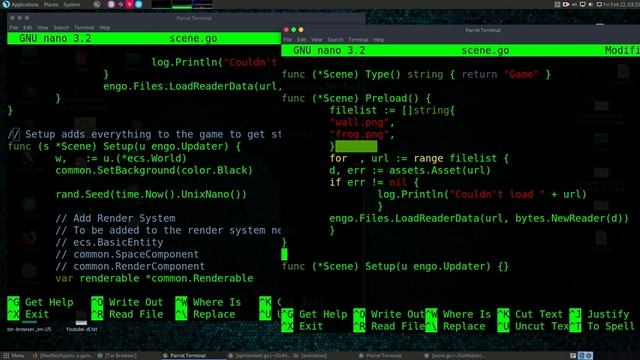
Task: Click the 'en' keyboard layout indicator
Action: 575,4
